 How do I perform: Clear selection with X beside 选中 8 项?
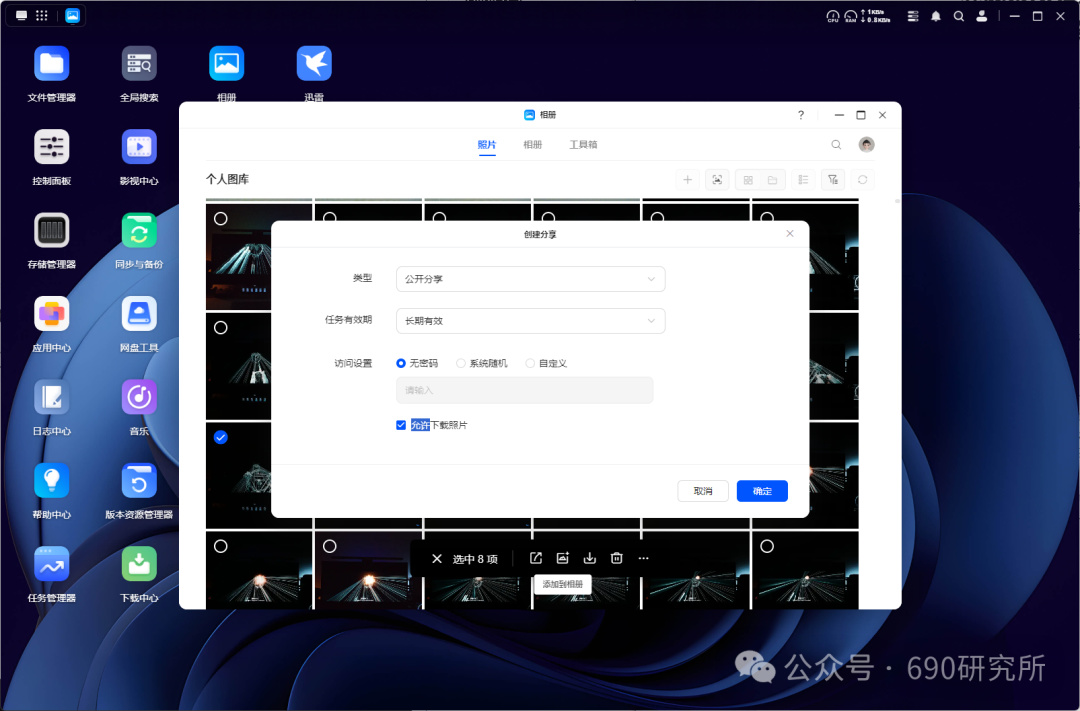(437, 559)
